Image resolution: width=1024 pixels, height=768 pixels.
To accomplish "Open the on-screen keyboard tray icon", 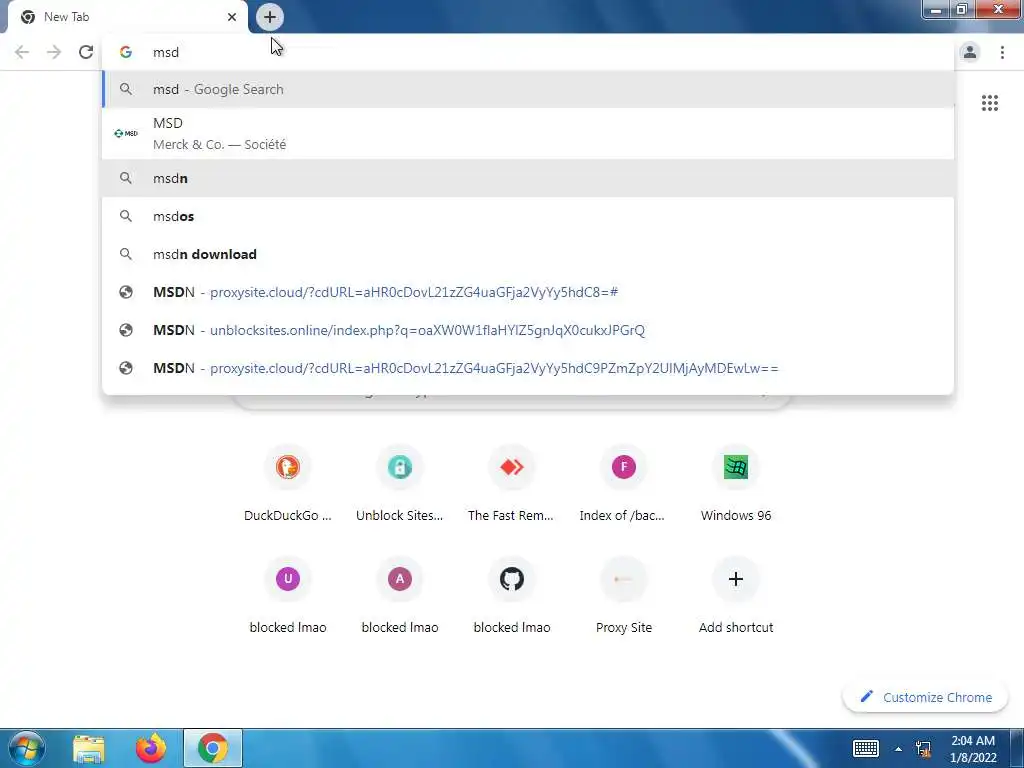I will (866, 748).
